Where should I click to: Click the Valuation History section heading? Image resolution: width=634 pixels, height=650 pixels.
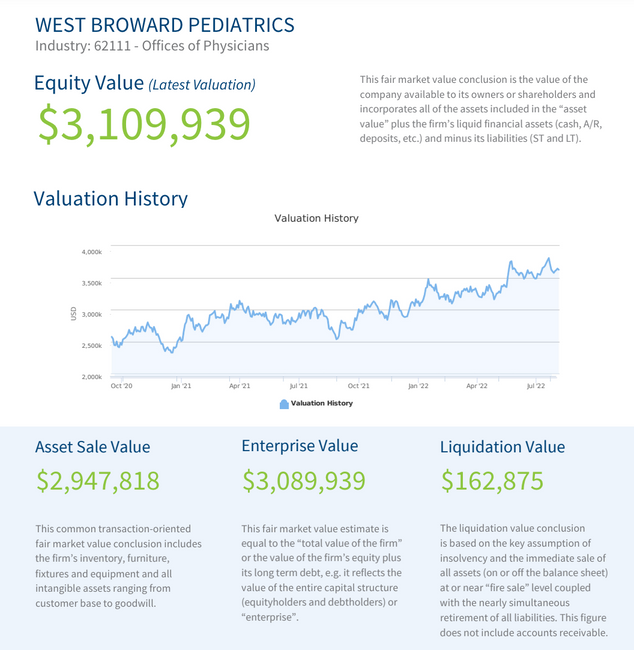pos(110,198)
